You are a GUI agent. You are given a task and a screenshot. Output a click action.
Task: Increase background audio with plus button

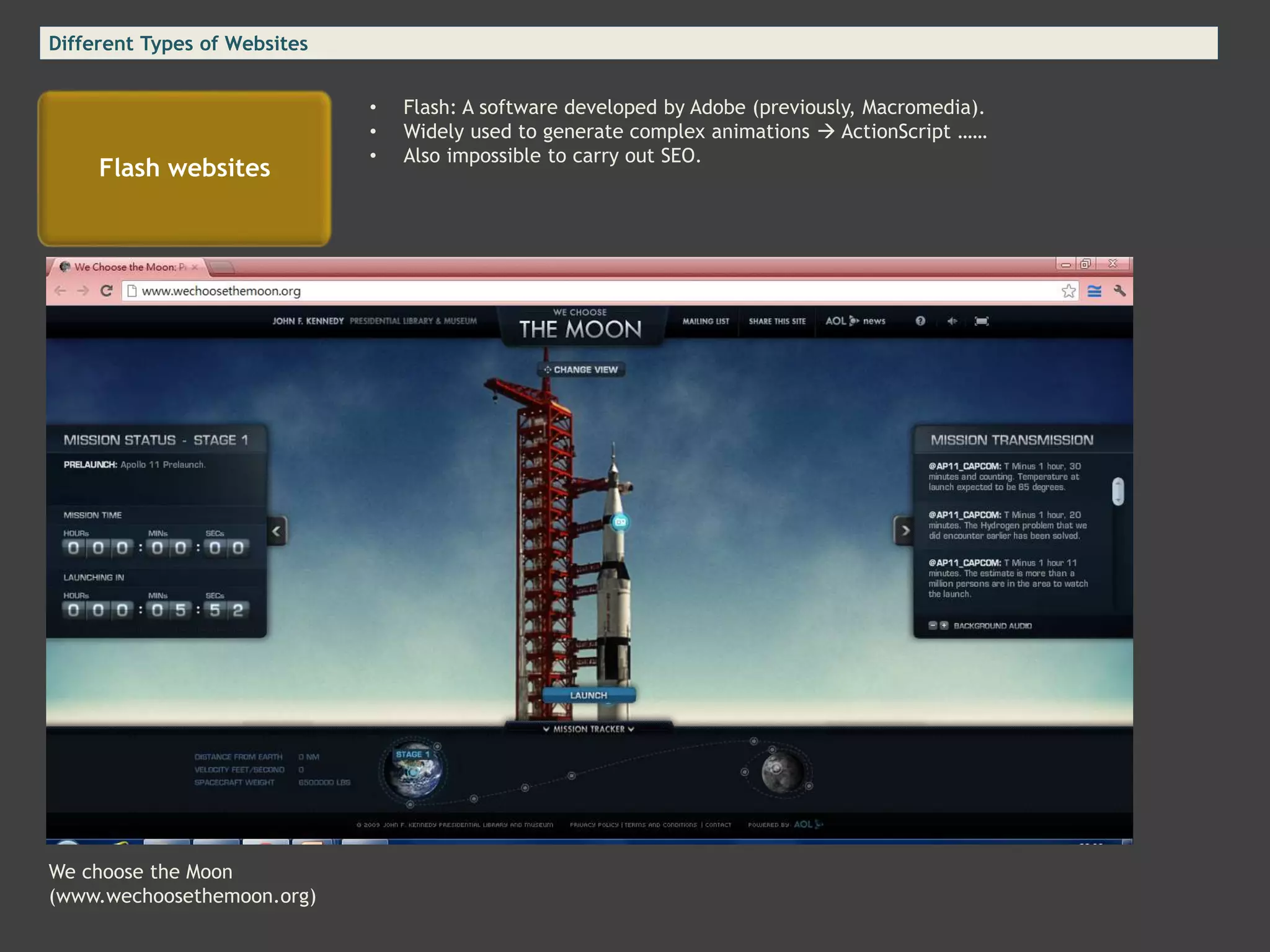pyautogui.click(x=944, y=625)
